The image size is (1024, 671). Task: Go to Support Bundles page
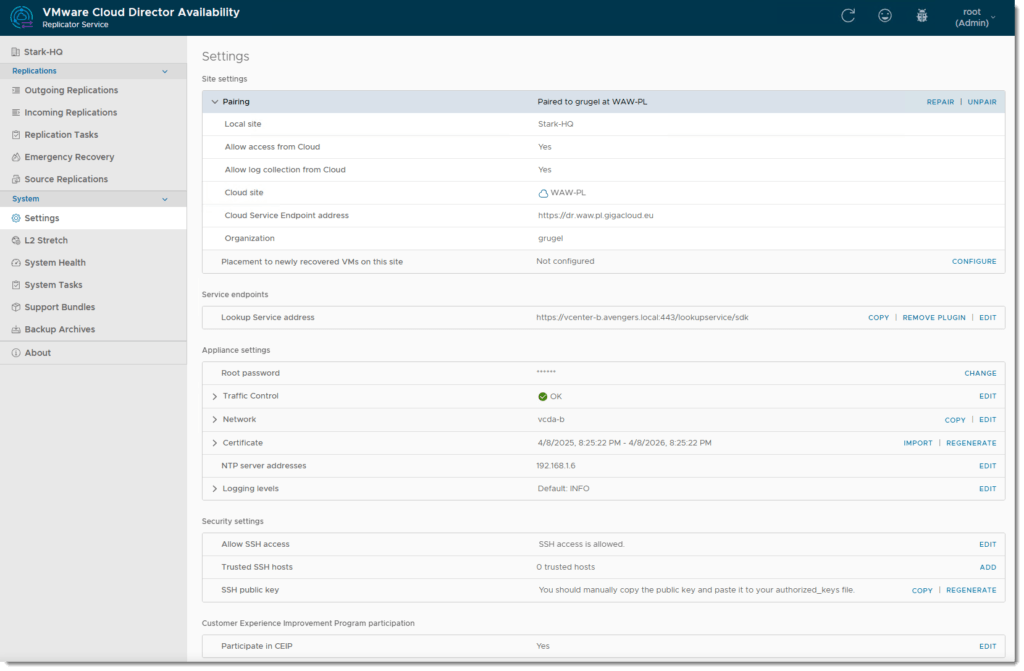click(60, 307)
